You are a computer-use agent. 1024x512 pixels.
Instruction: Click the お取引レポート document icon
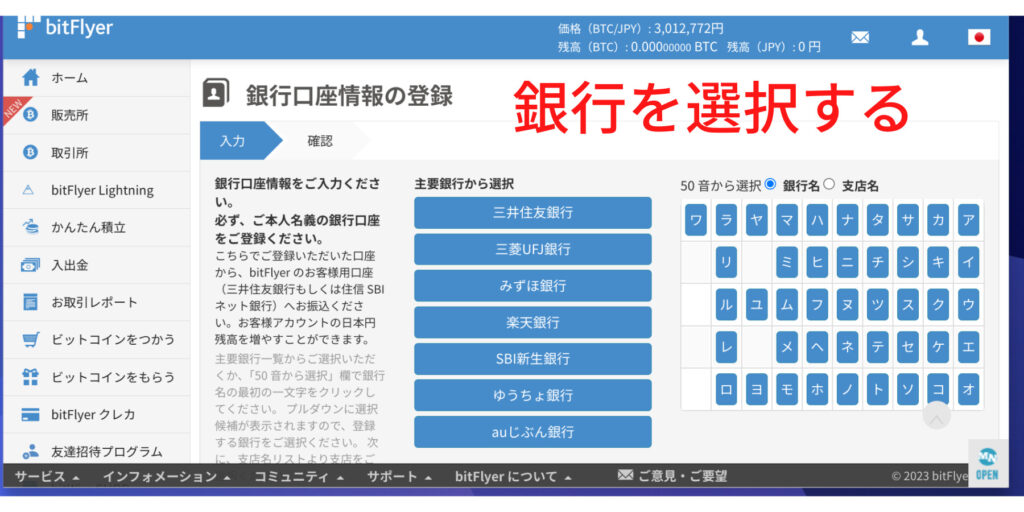click(x=30, y=302)
